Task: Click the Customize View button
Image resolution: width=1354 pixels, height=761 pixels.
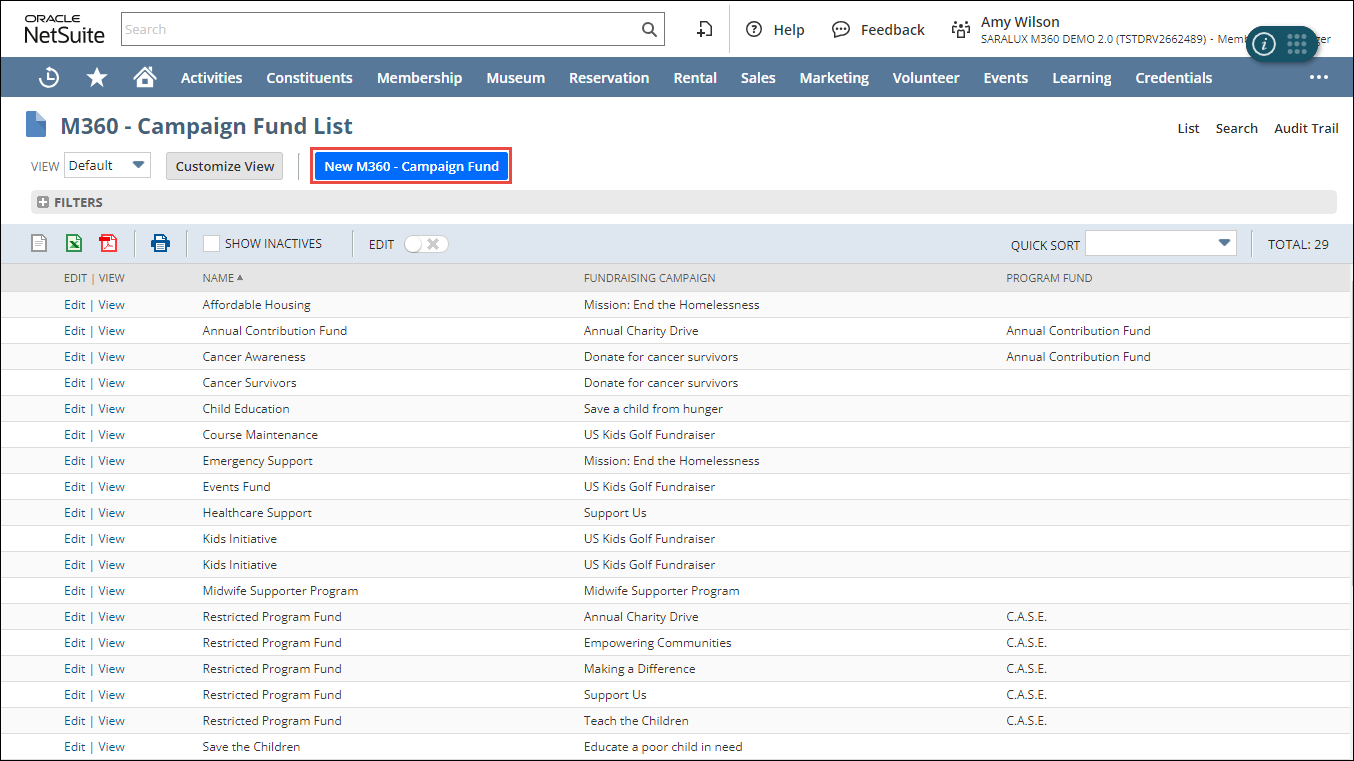Action: pos(225,166)
